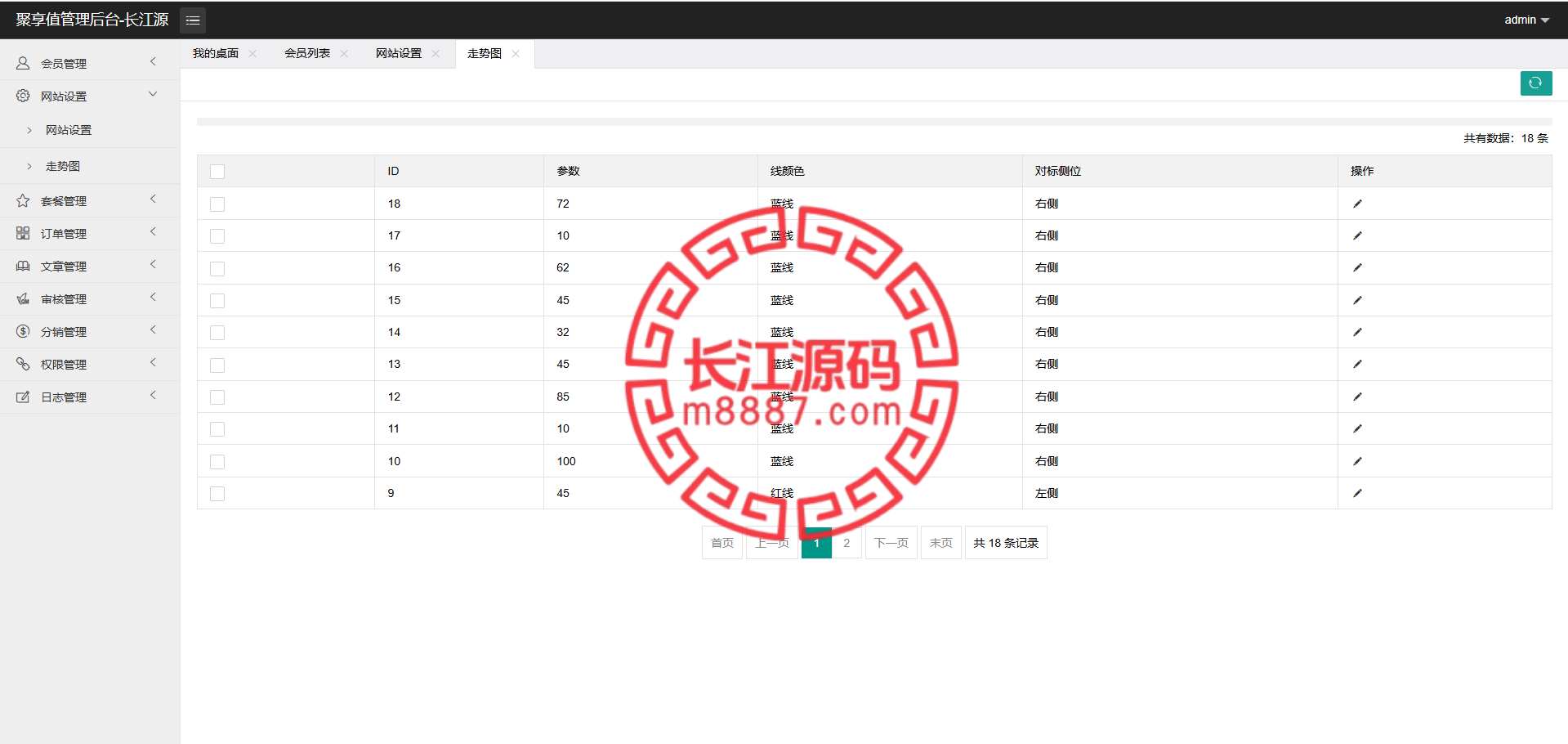Check the checkbox for ID 12

[217, 397]
